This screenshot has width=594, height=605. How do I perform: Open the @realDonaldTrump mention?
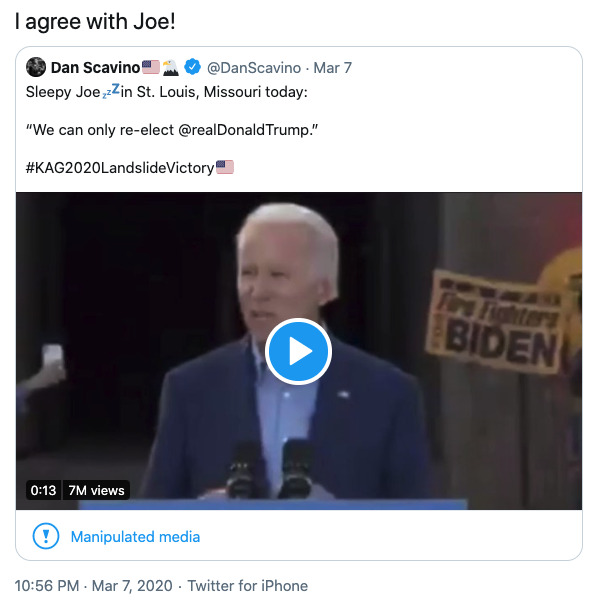tap(245, 130)
